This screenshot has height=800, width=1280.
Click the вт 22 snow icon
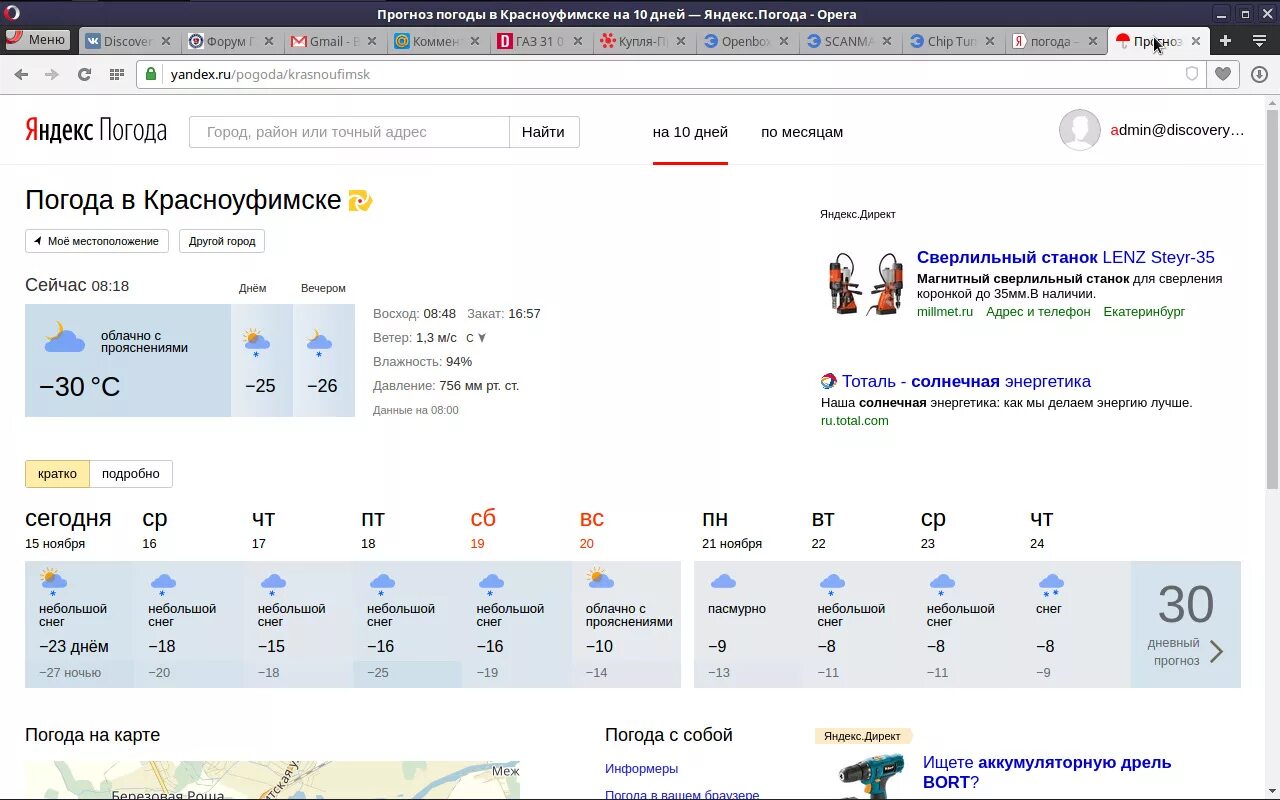click(832, 583)
